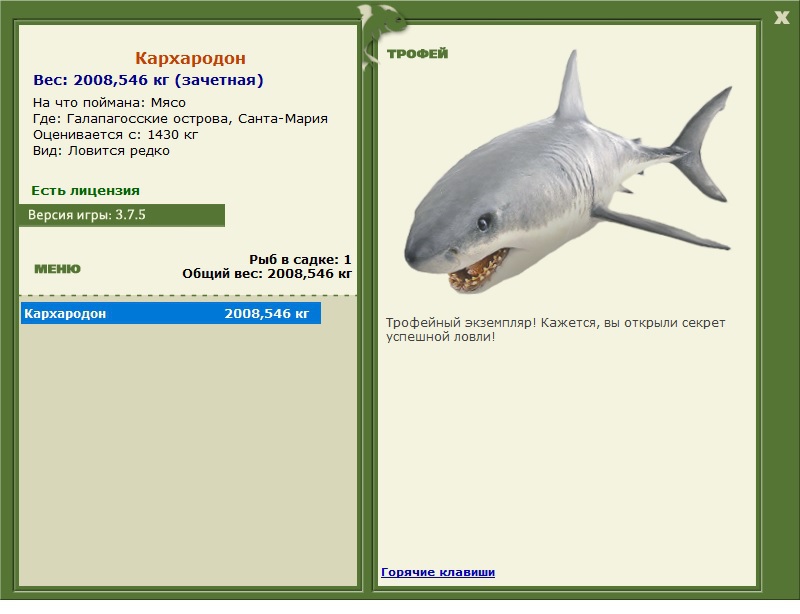This screenshot has width=800, height=614.
Task: Click the shark trophy image
Action: pyautogui.click(x=568, y=171)
